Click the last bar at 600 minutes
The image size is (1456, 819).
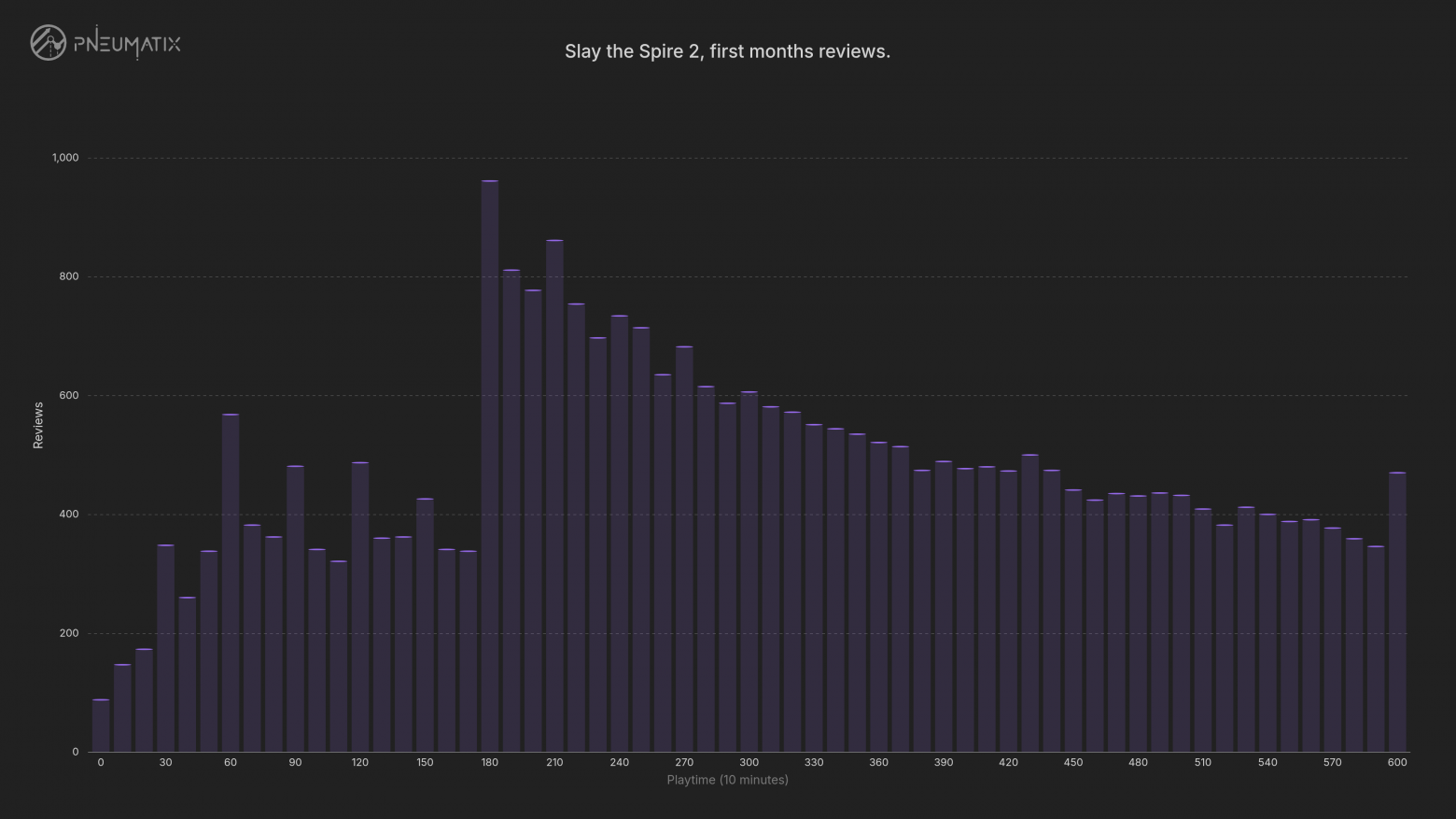tap(1397, 612)
